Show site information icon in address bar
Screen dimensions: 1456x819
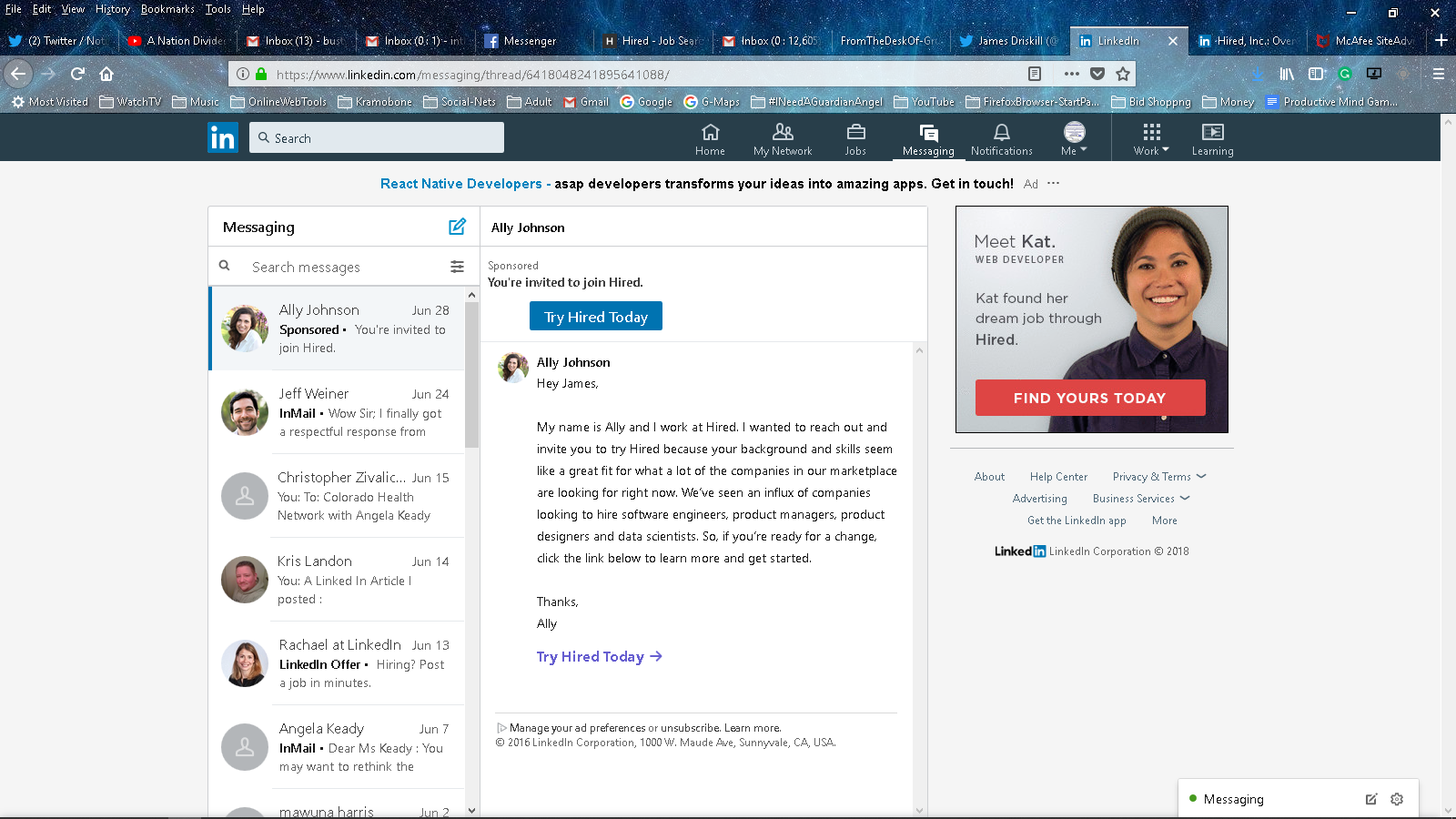[243, 75]
